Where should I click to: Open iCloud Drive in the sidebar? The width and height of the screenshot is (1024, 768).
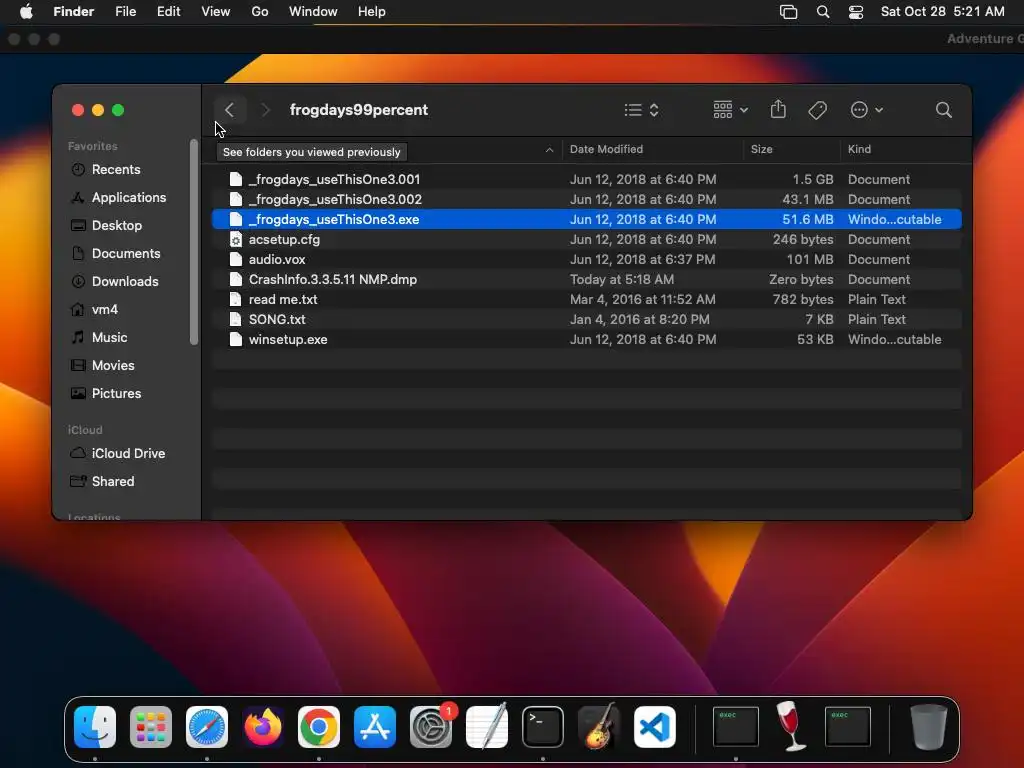coord(118,453)
